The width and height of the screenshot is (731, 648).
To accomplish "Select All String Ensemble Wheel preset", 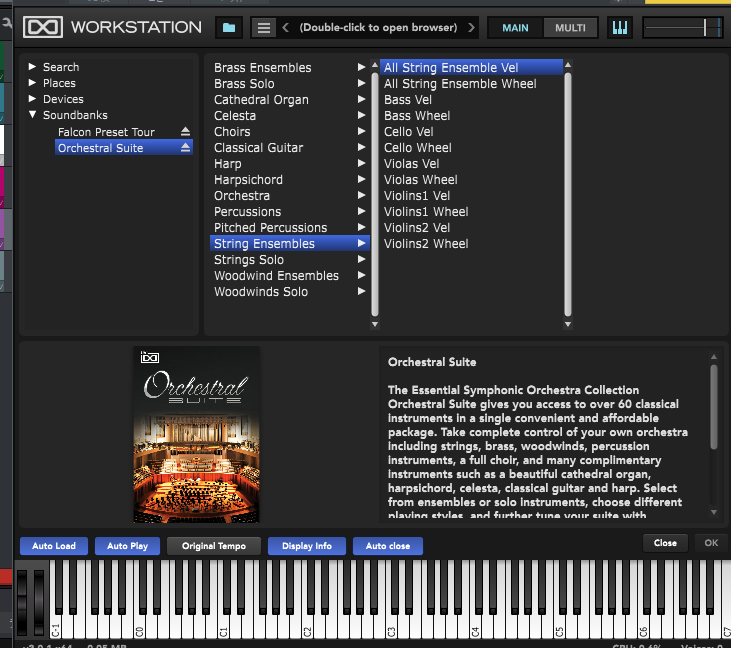I will point(471,84).
